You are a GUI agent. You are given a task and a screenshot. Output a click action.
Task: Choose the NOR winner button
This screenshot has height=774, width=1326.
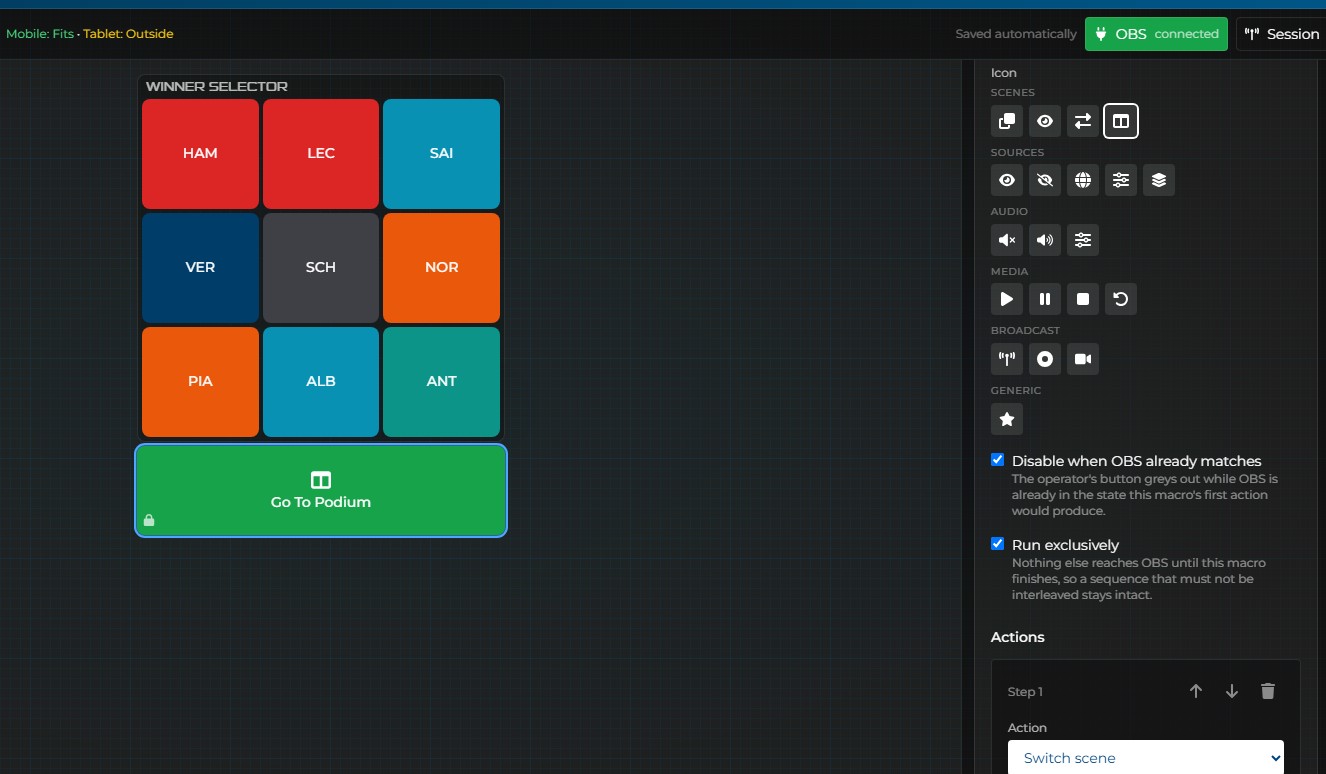(x=441, y=267)
